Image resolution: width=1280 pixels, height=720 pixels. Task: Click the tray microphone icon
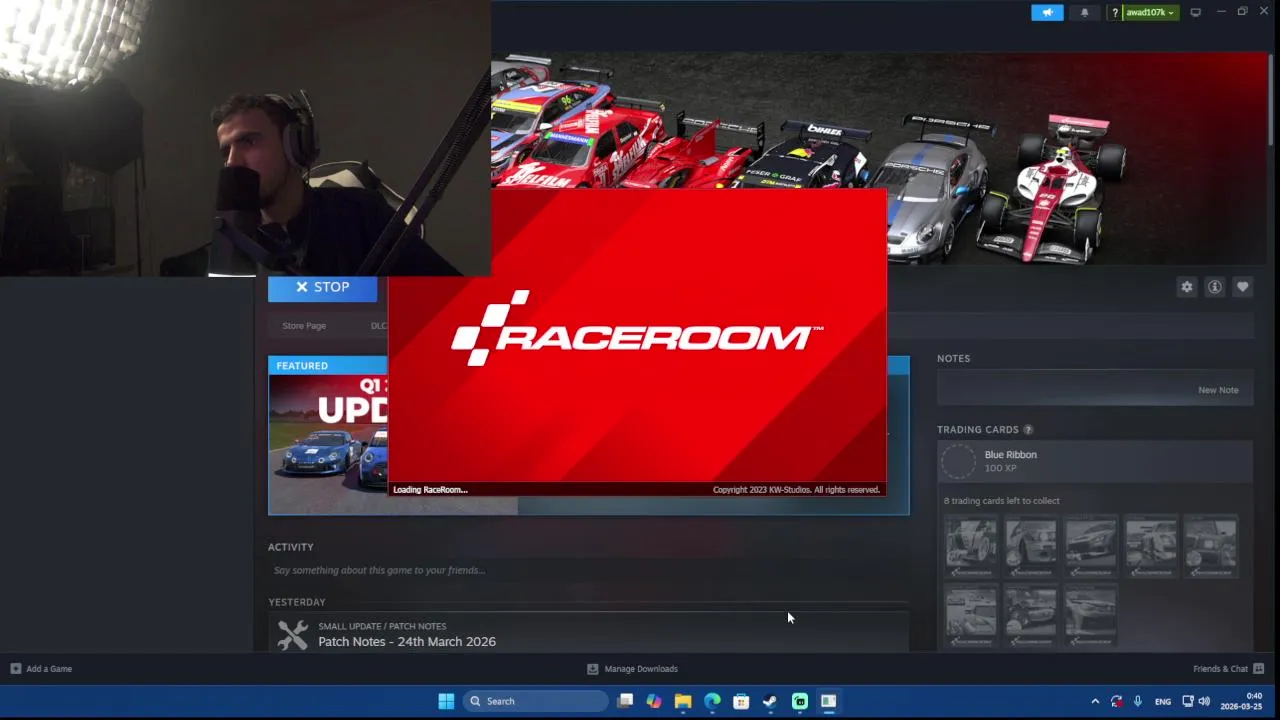point(1137,701)
